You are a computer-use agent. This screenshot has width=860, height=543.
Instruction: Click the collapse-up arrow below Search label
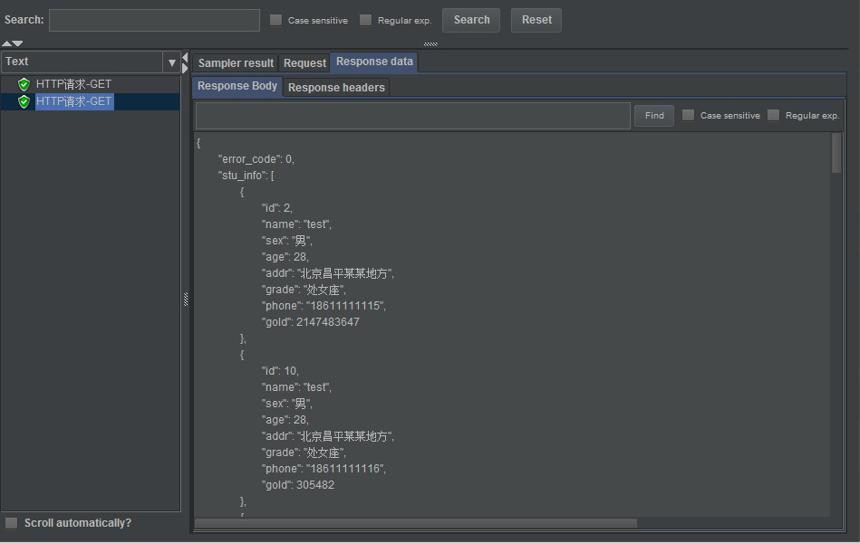pos(6,43)
